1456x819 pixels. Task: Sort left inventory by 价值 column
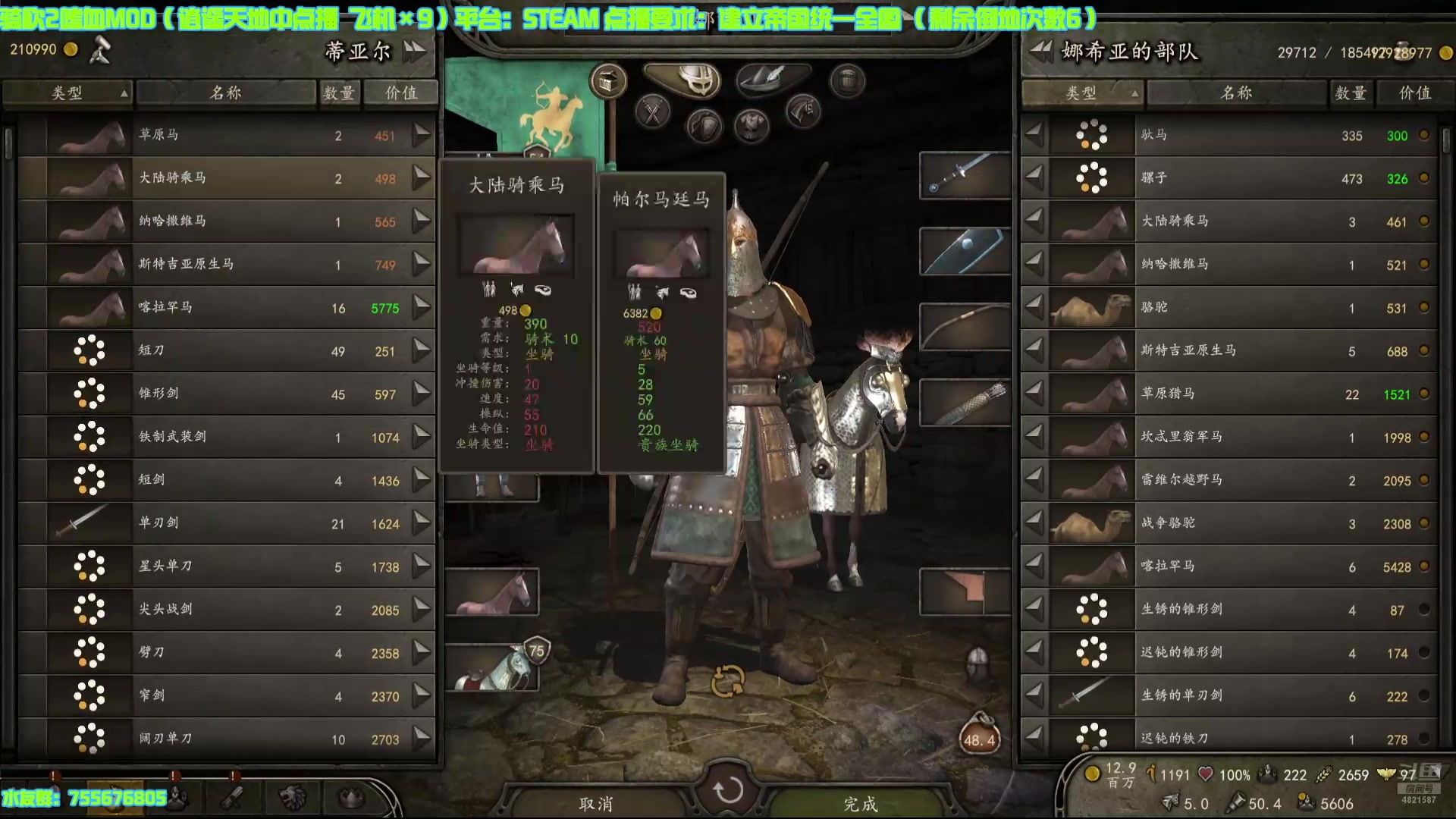click(x=401, y=93)
